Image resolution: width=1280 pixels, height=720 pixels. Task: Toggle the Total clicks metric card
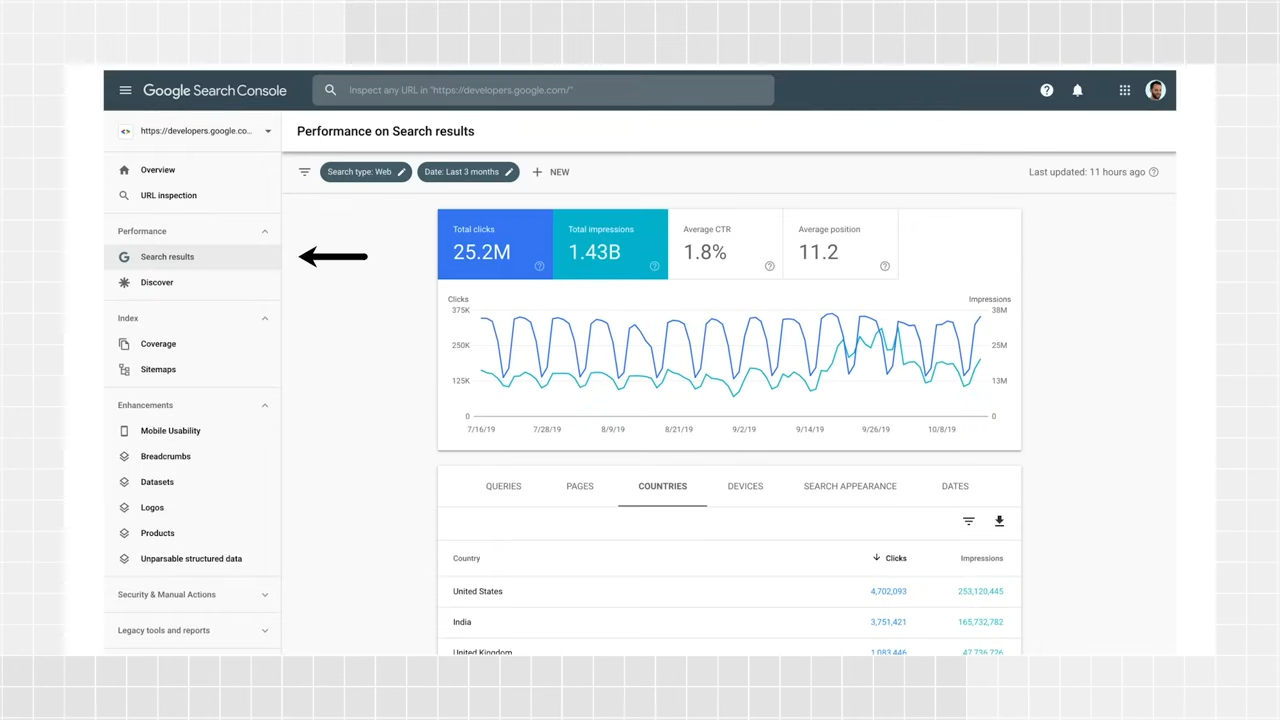(495, 244)
